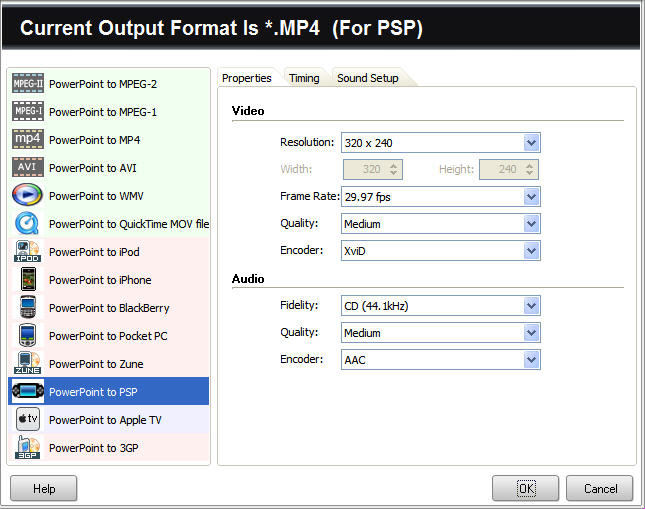
Task: Switch to the Timing tab
Action: click(x=304, y=78)
